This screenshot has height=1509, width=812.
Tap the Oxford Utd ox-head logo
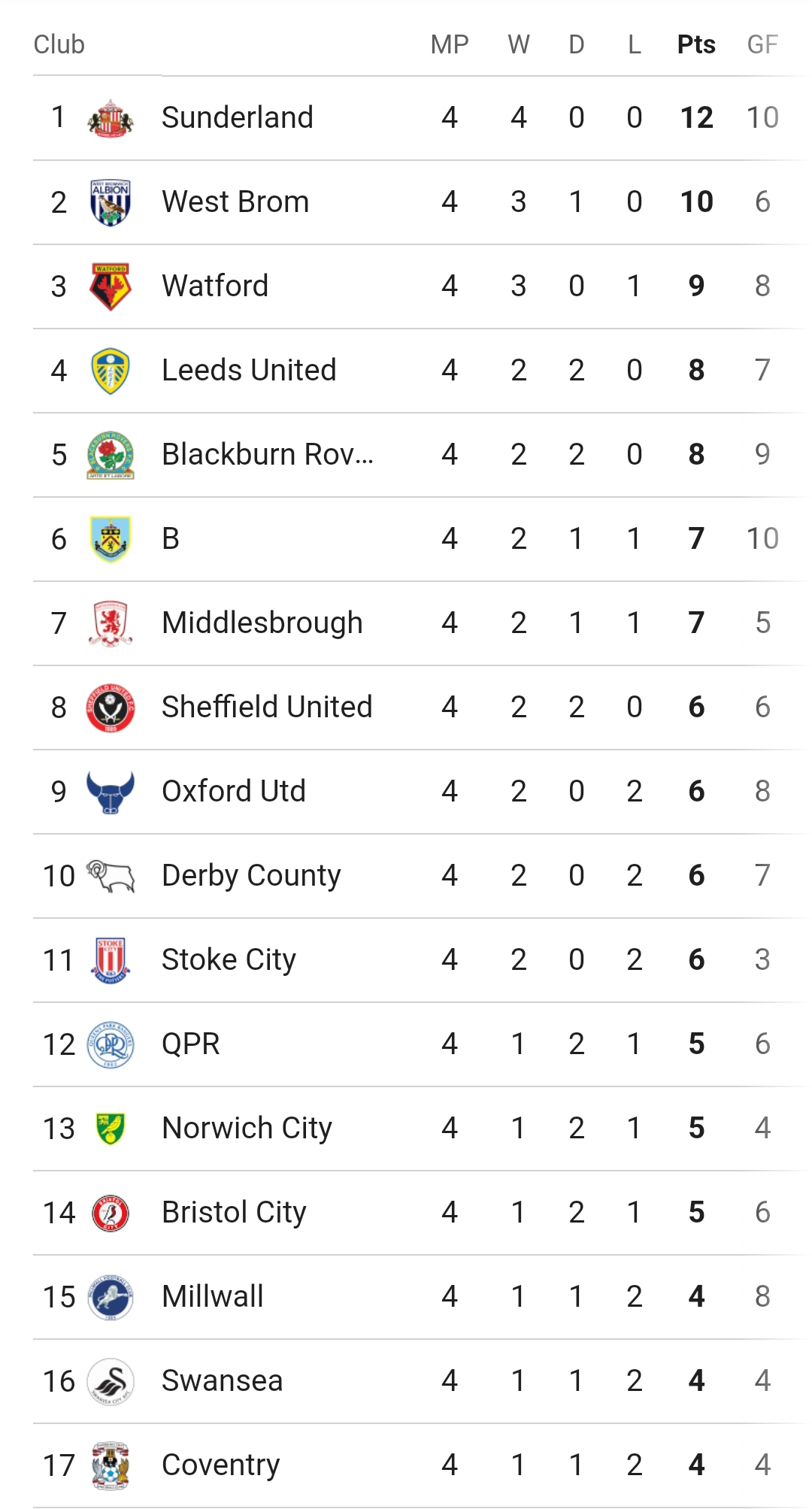[x=111, y=792]
